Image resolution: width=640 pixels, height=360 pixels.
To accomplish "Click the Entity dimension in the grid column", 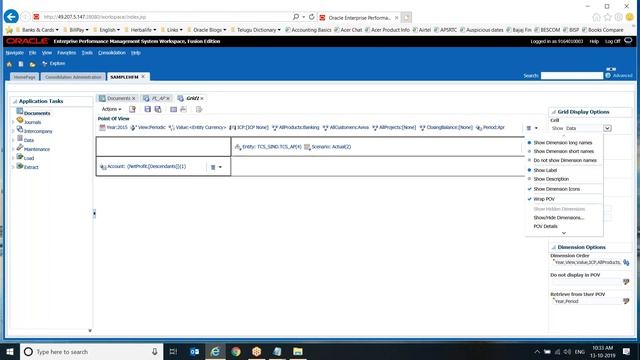I will [268, 147].
